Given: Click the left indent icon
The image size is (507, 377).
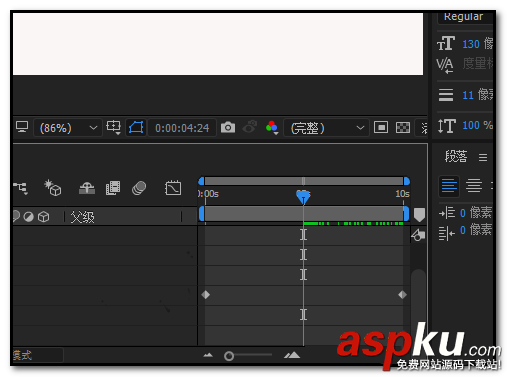Looking at the screenshot, I should [x=447, y=212].
